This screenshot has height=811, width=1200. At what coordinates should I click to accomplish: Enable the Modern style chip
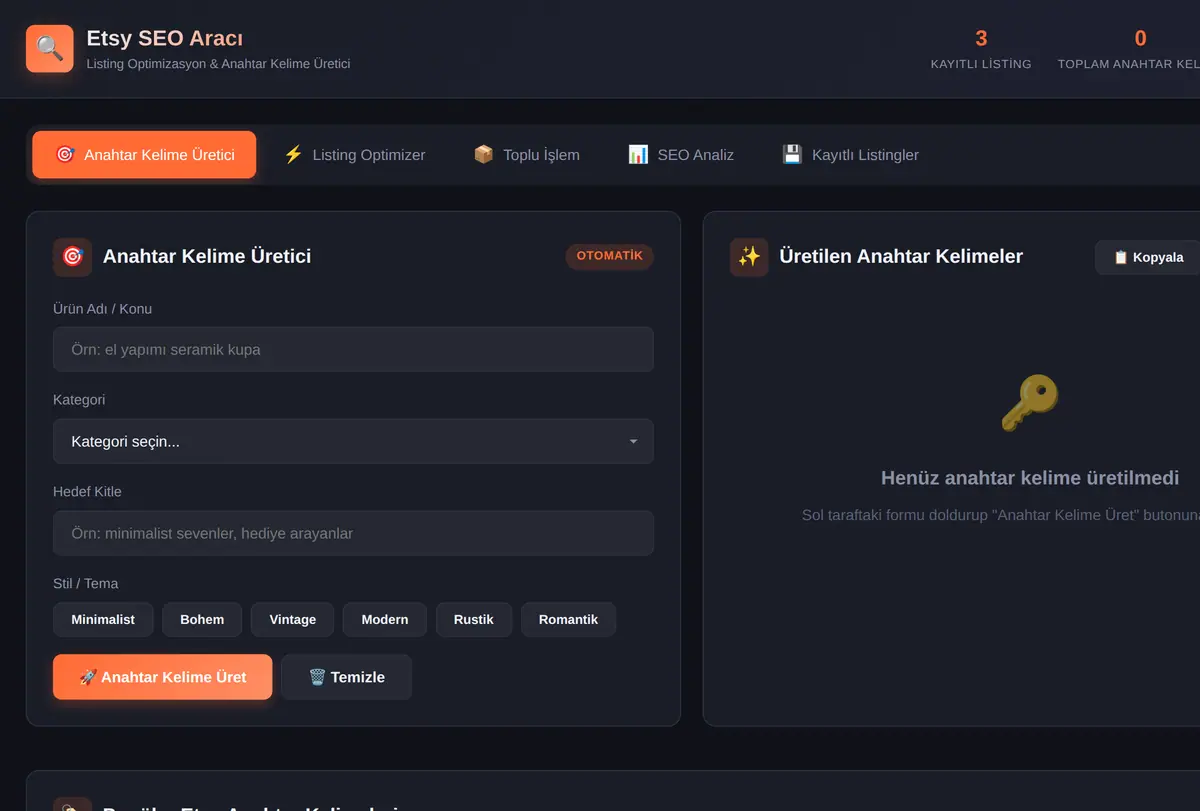pos(385,620)
